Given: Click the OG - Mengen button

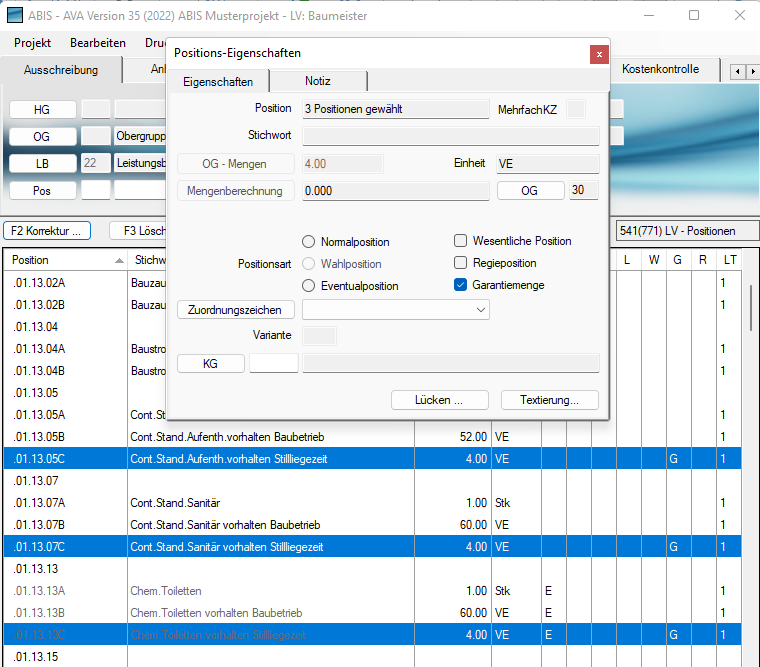Looking at the screenshot, I should [235, 164].
